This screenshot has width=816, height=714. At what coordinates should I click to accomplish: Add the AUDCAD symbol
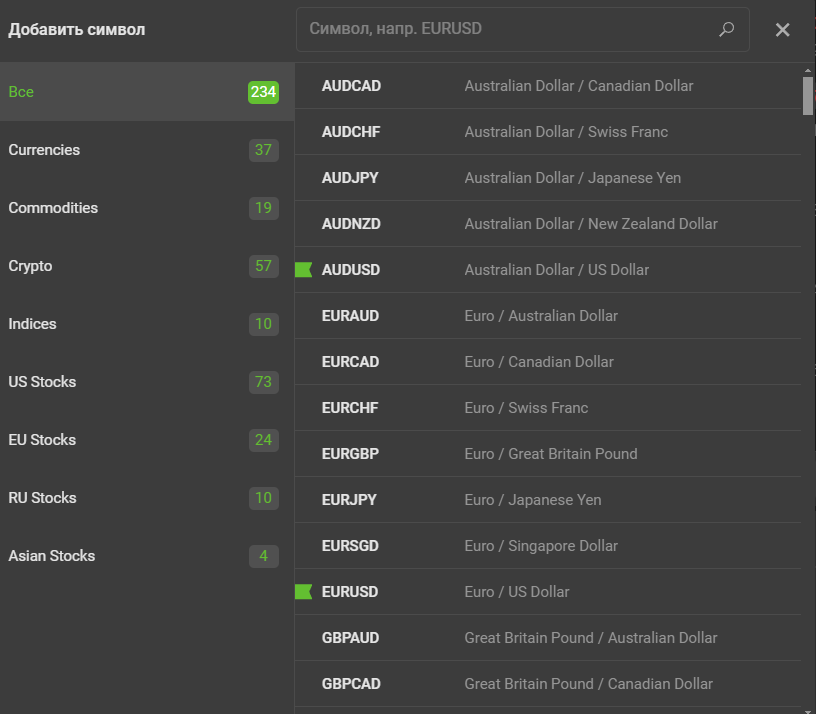[546, 86]
